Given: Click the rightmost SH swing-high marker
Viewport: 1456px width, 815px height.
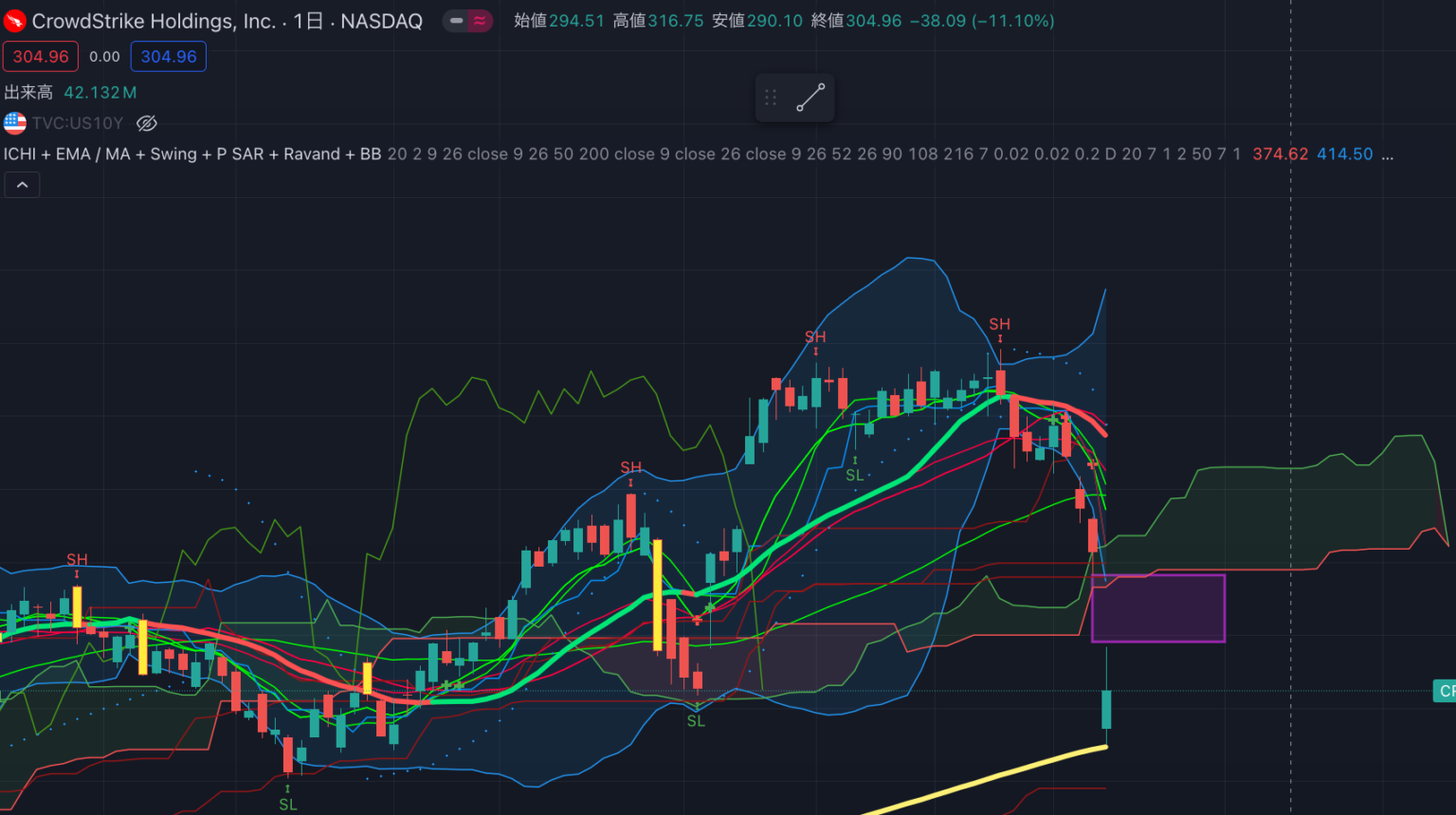Looking at the screenshot, I should (x=999, y=325).
